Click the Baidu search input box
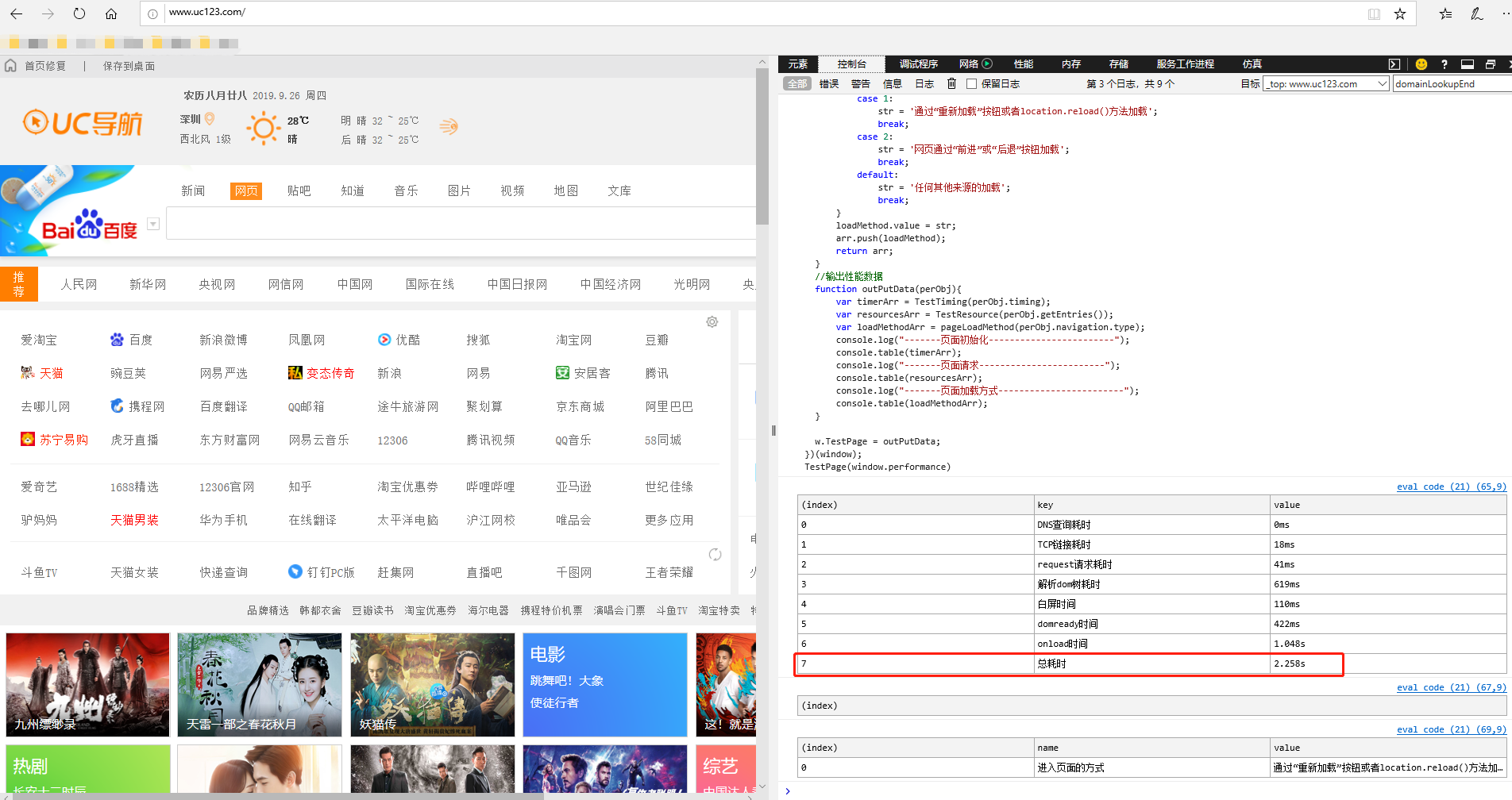The height and width of the screenshot is (800, 1512). coord(461,224)
